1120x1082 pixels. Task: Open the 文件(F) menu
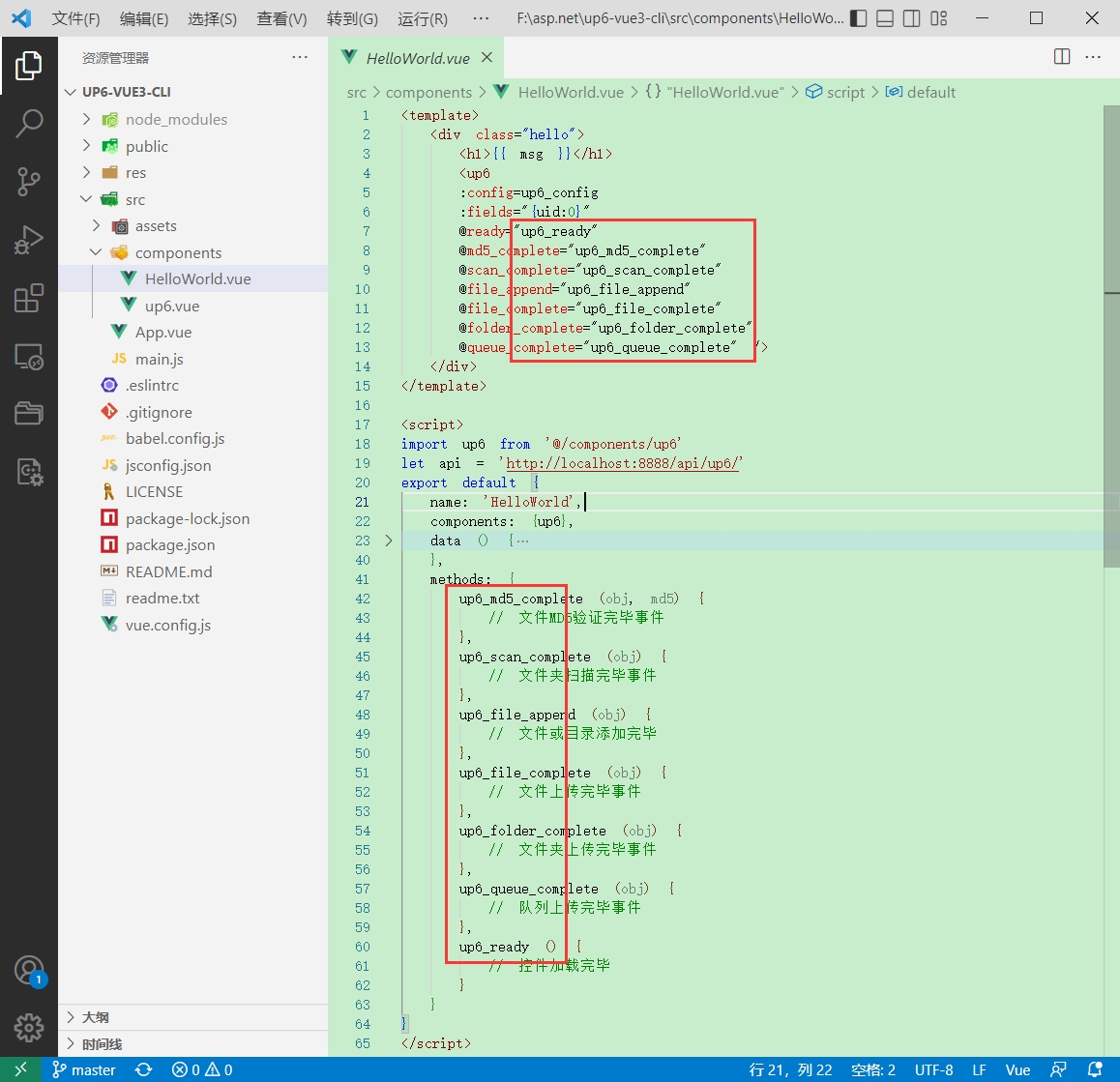[x=75, y=18]
